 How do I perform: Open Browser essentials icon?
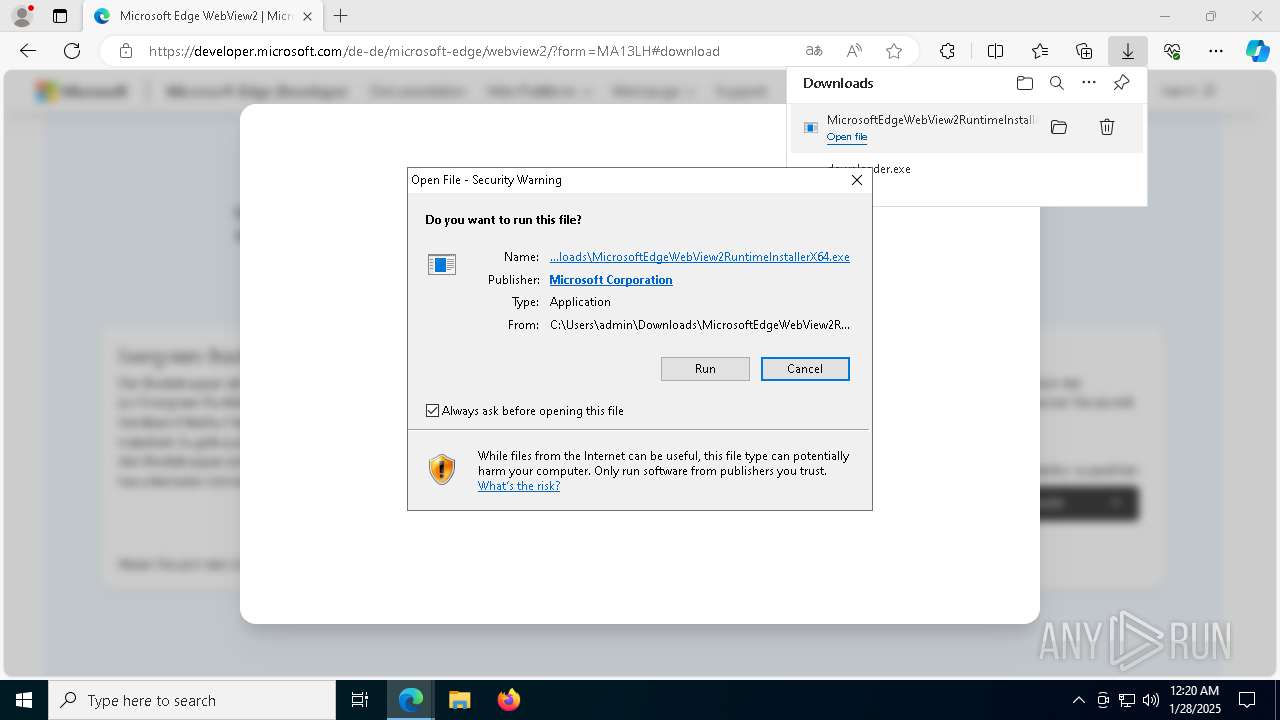[1172, 51]
